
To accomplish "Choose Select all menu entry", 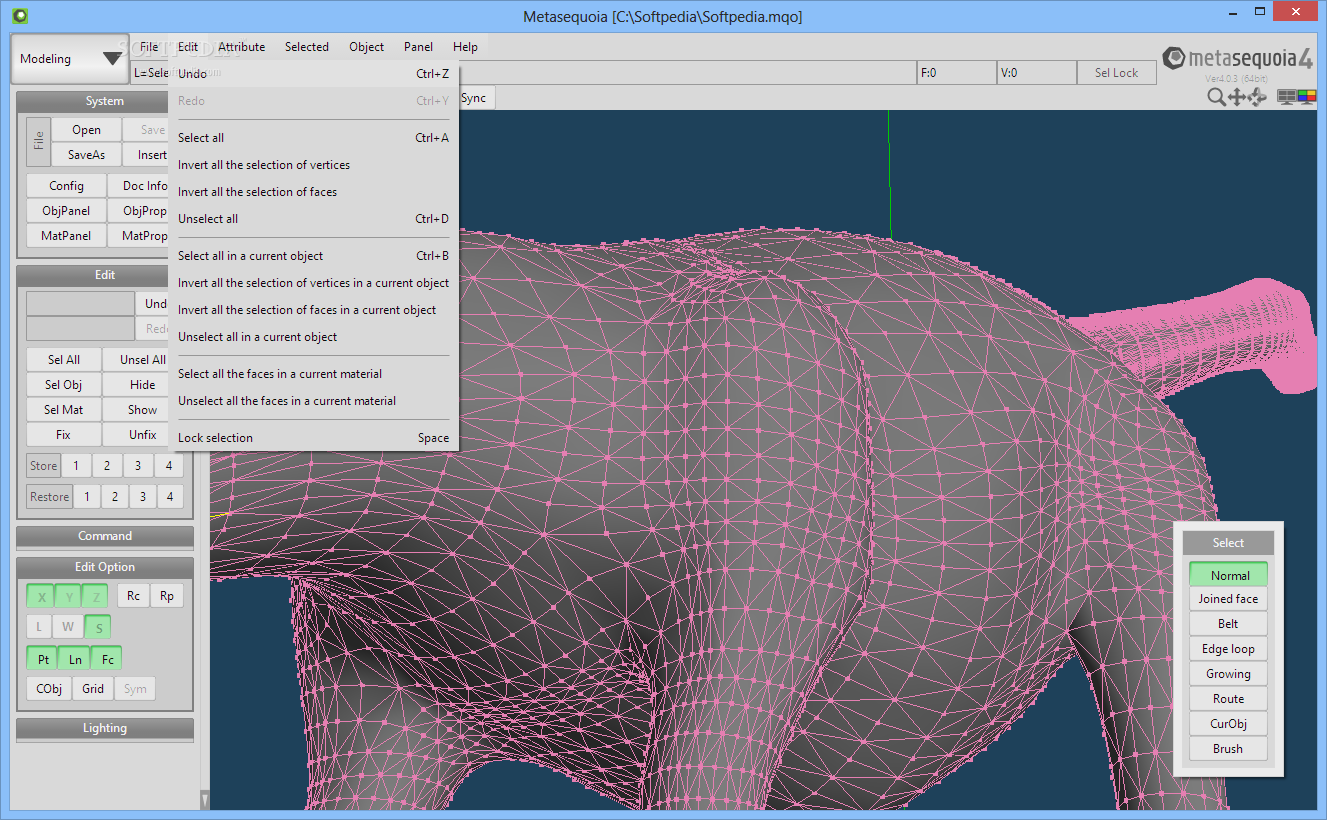I will click(x=314, y=138).
